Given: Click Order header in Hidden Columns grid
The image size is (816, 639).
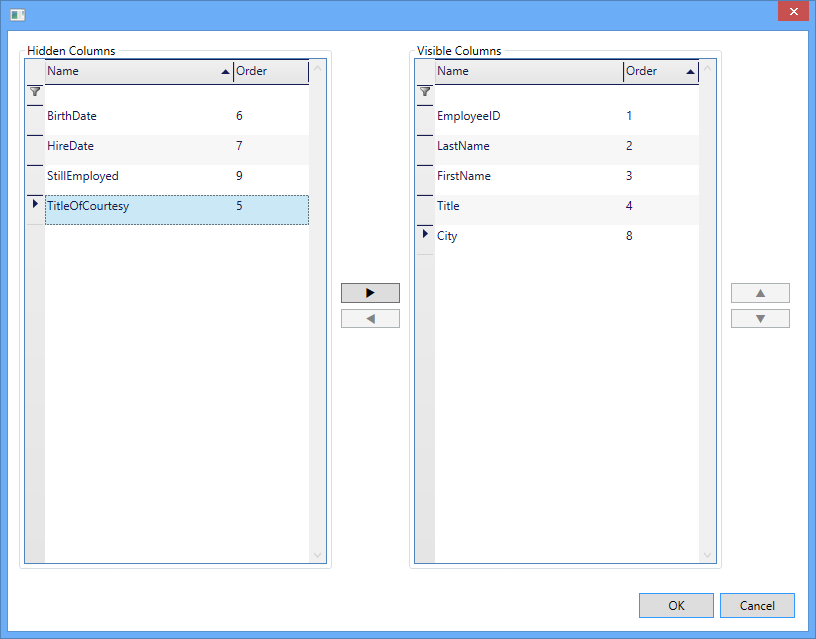Looking at the screenshot, I should tap(270, 72).
